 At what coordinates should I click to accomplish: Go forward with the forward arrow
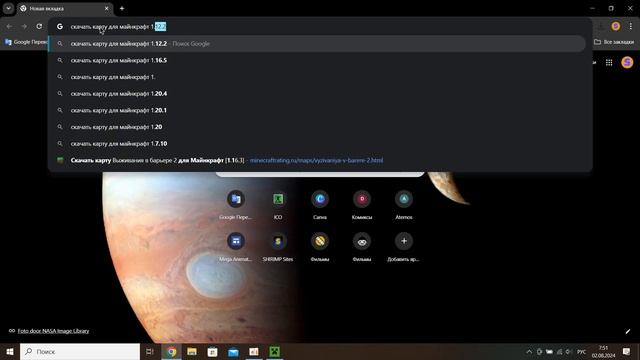[x=24, y=26]
